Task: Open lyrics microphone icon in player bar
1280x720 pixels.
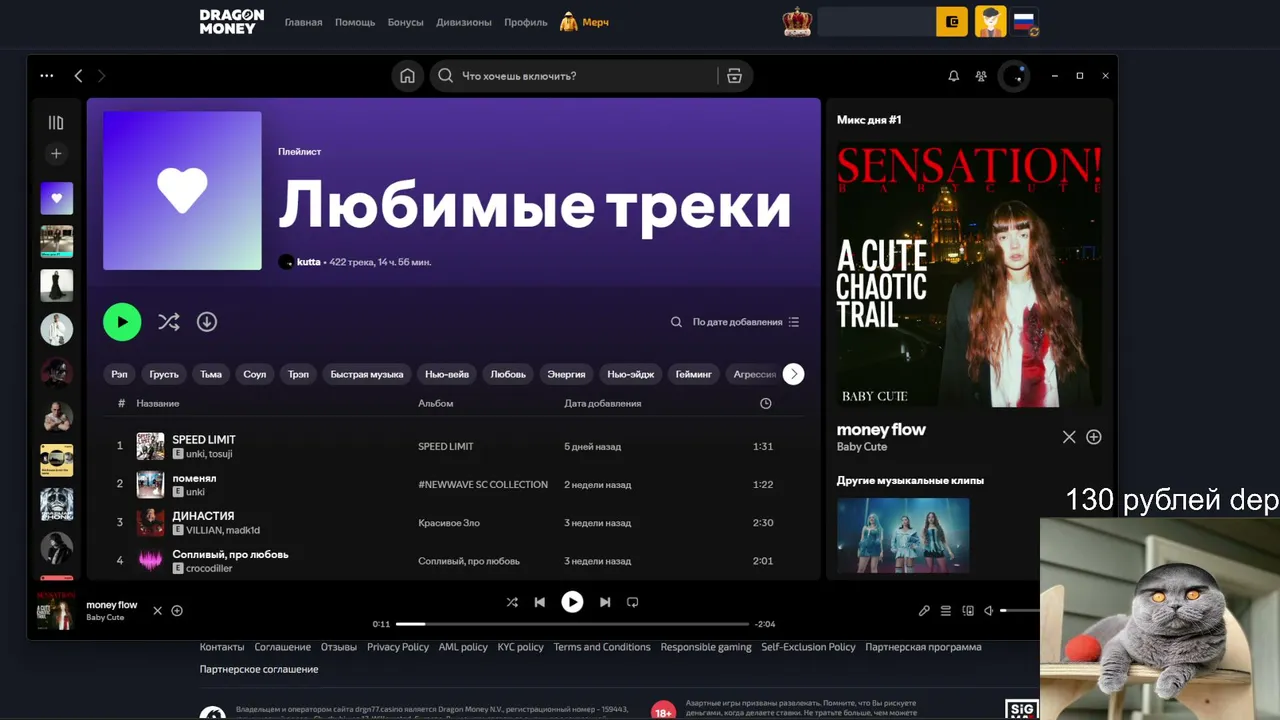Action: 924,611
